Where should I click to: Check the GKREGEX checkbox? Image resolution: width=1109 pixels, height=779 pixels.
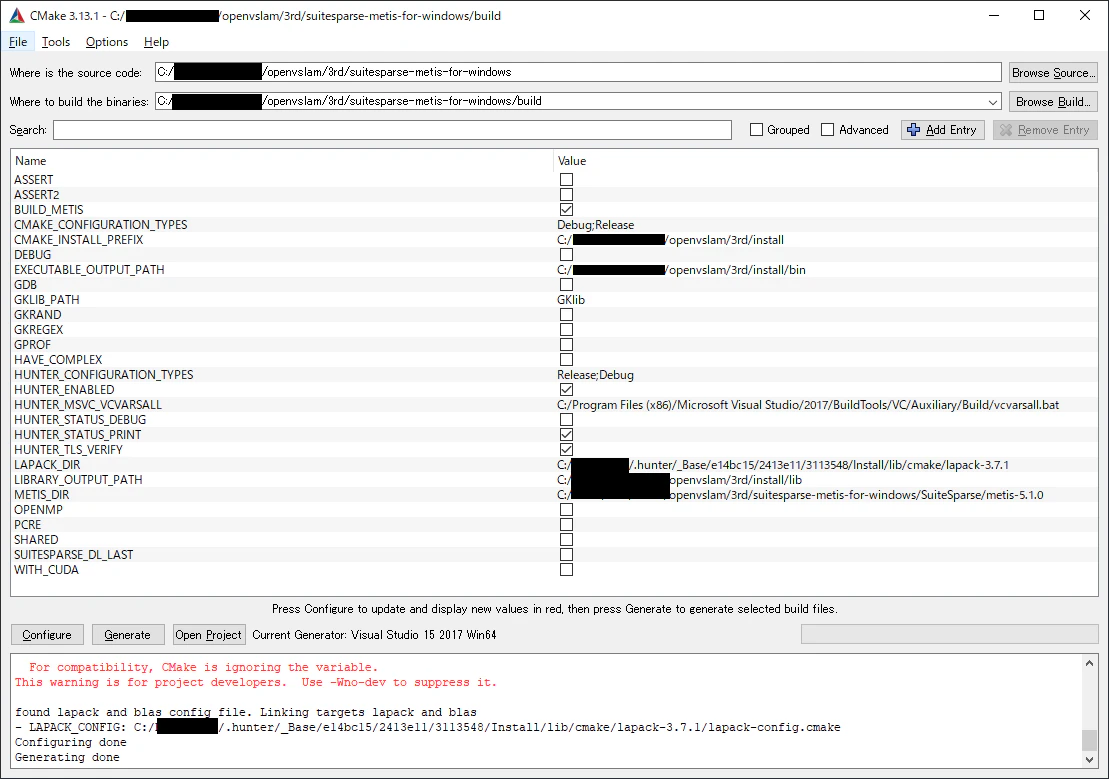click(566, 330)
